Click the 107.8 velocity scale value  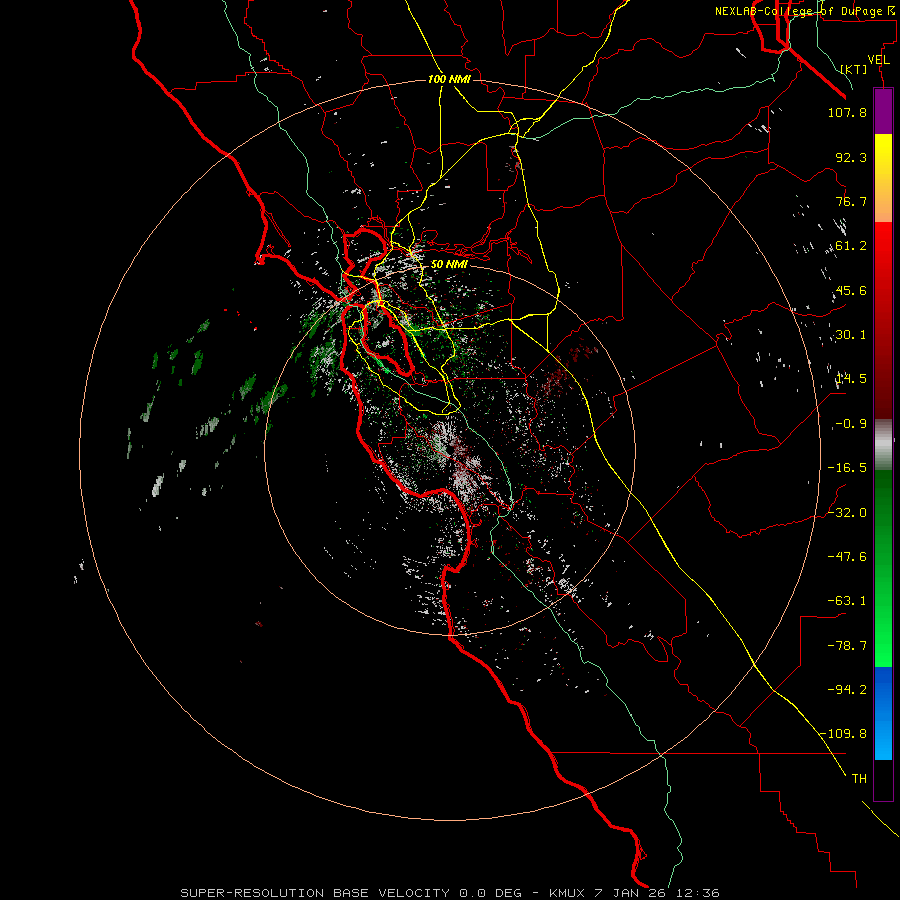[x=847, y=112]
